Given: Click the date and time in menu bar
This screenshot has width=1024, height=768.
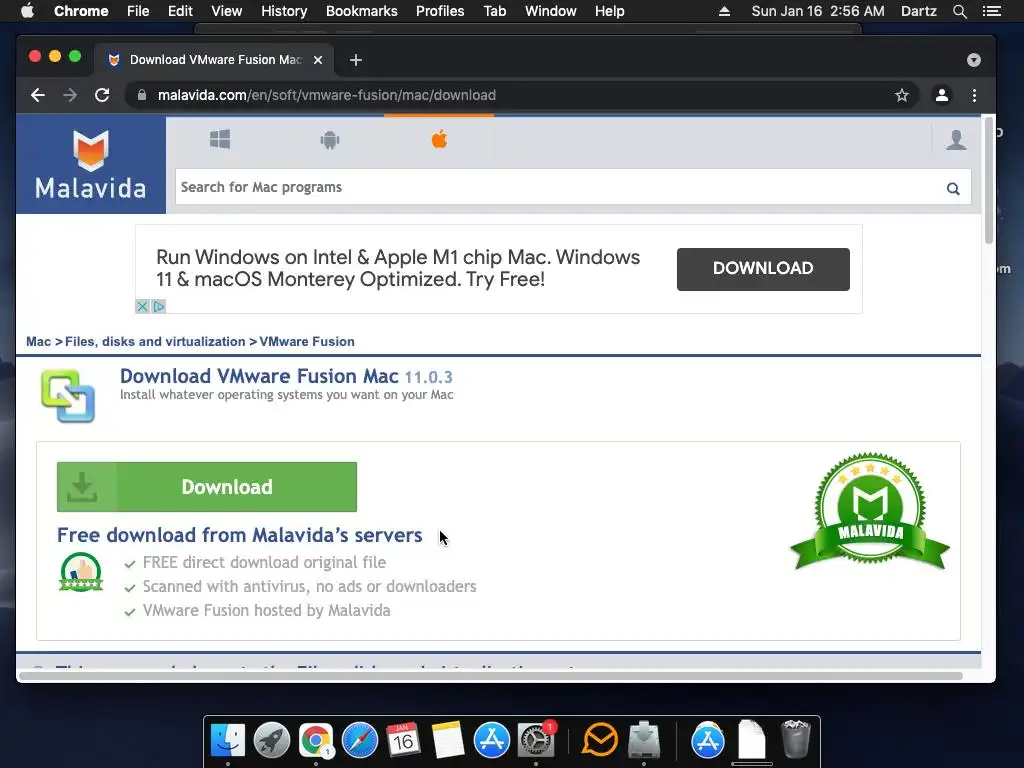Looking at the screenshot, I should (x=818, y=11).
